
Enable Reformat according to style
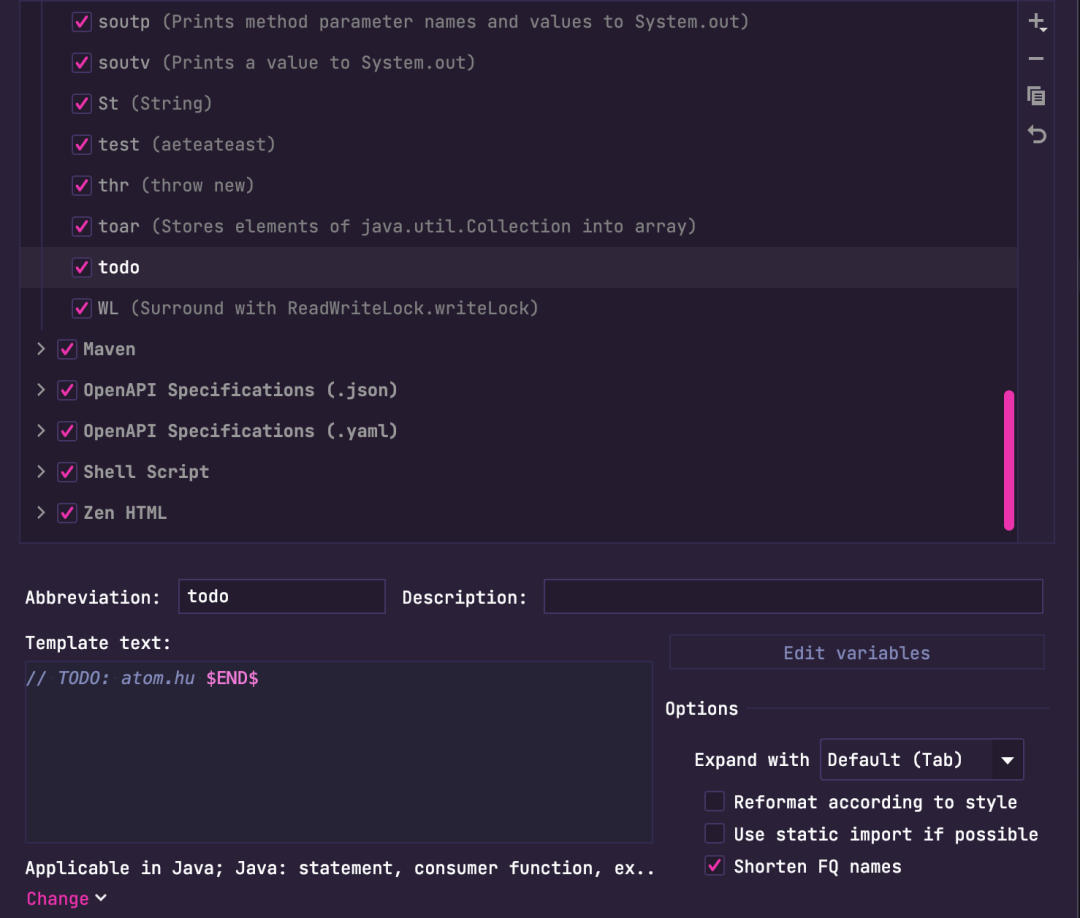click(715, 801)
